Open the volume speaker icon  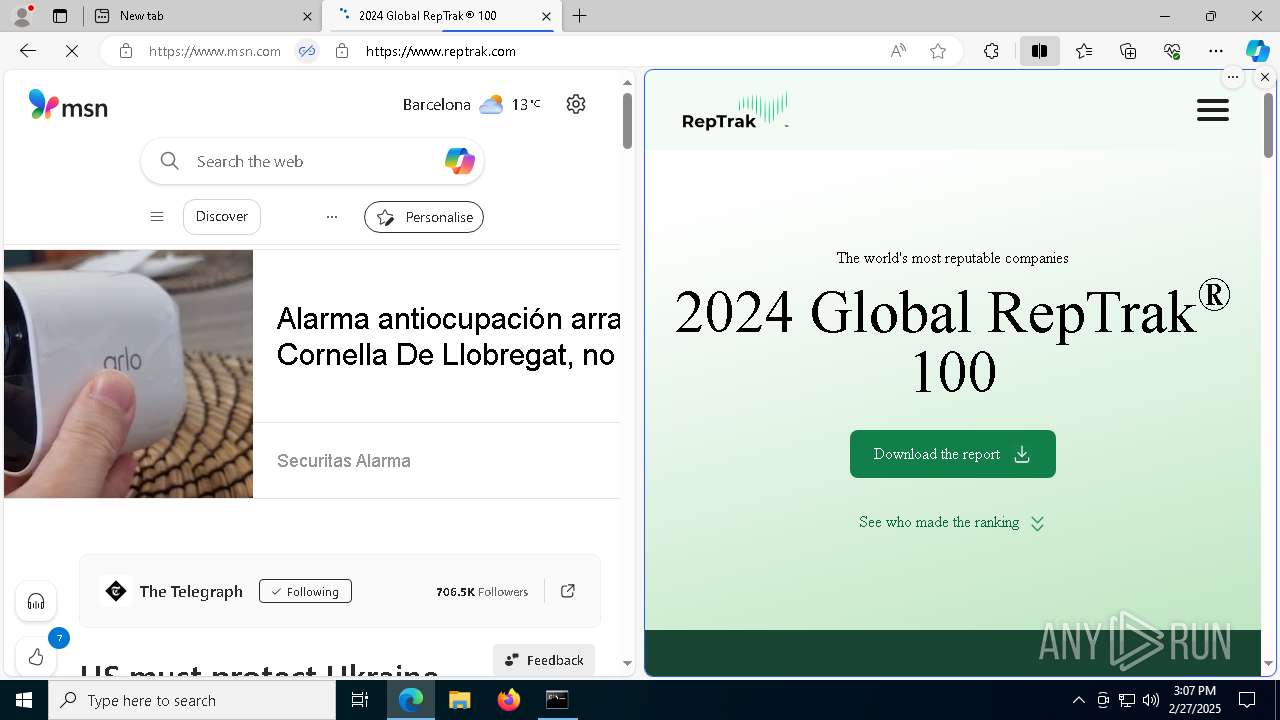pyautogui.click(x=1150, y=700)
